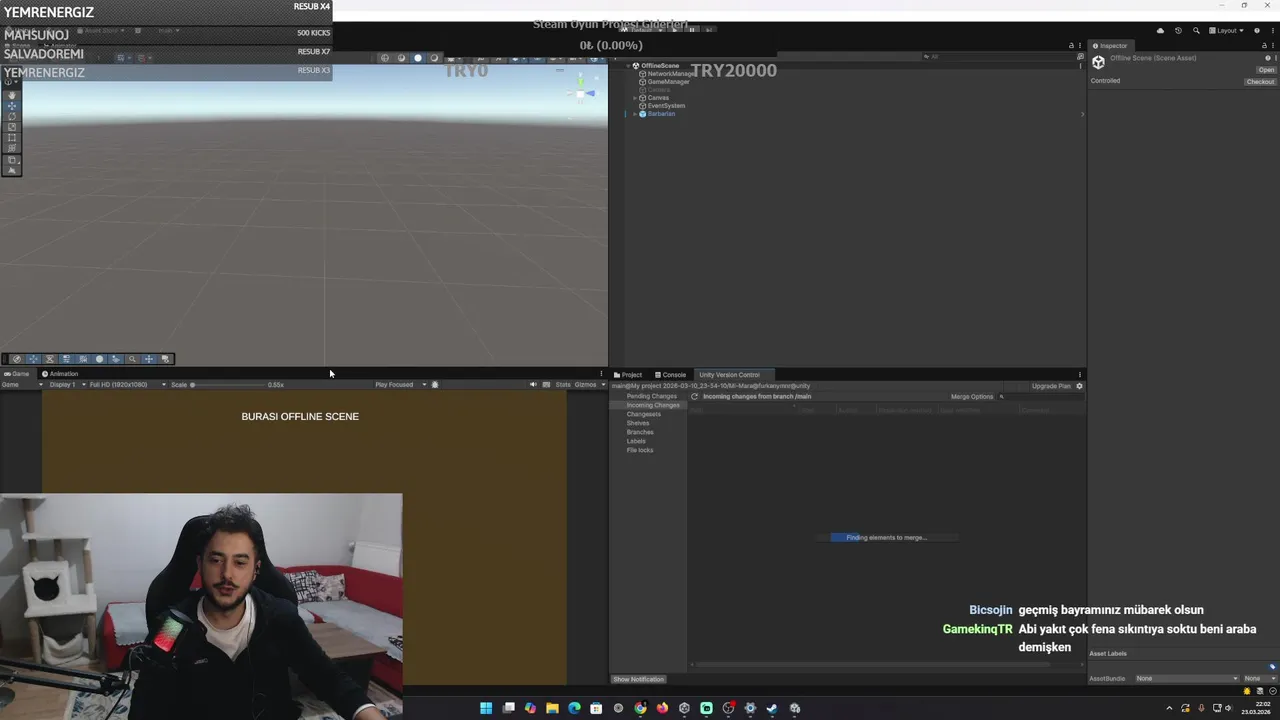
Task: Toggle mute audio icon in Game view
Action: coord(533,384)
